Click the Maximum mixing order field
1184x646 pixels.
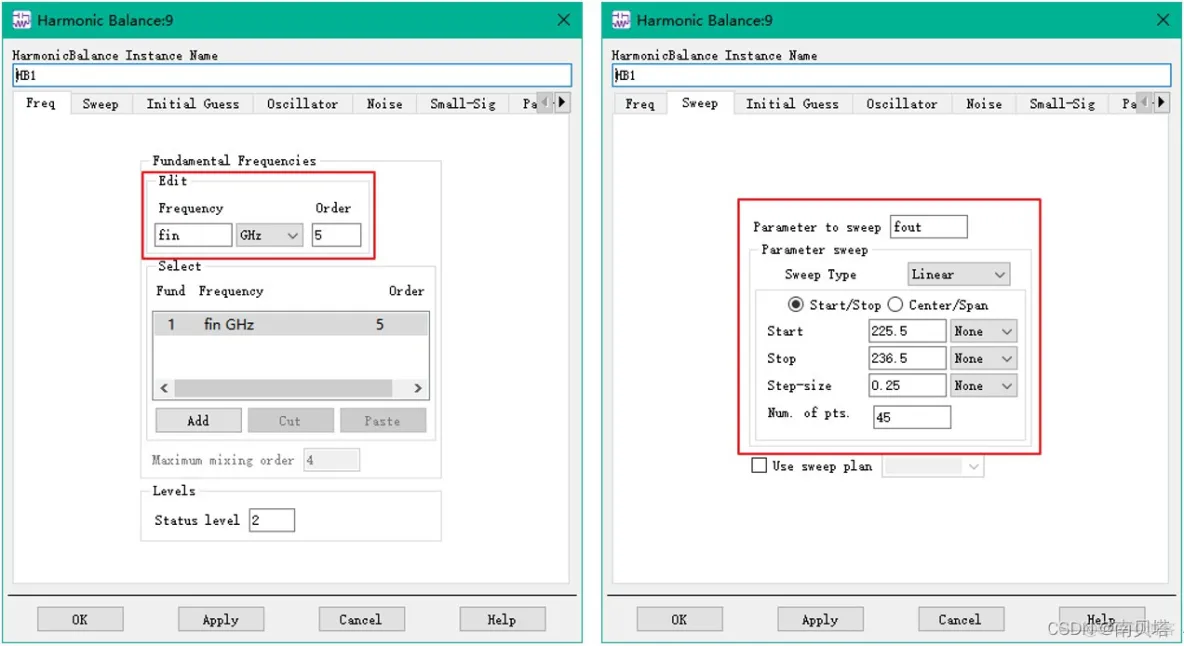(x=331, y=460)
